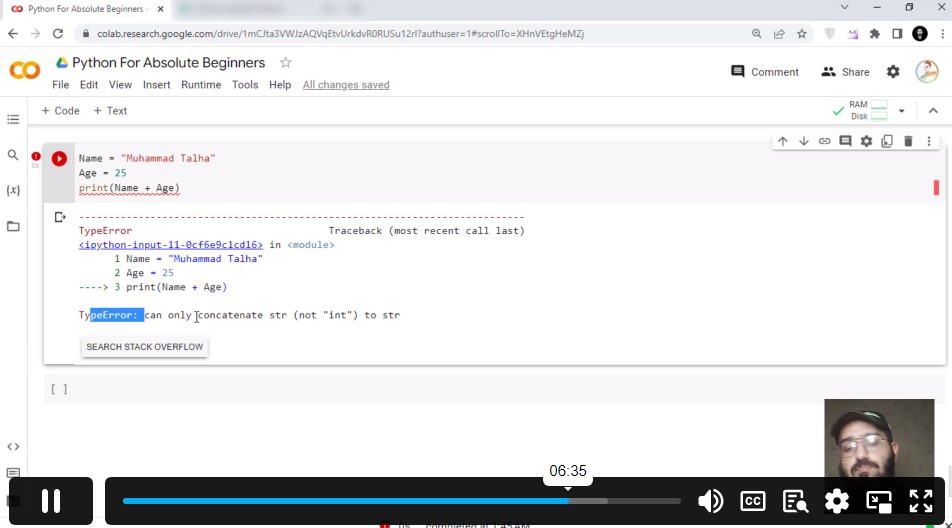This screenshot has width=952, height=528.
Task: Open the Help menu
Action: tap(280, 85)
